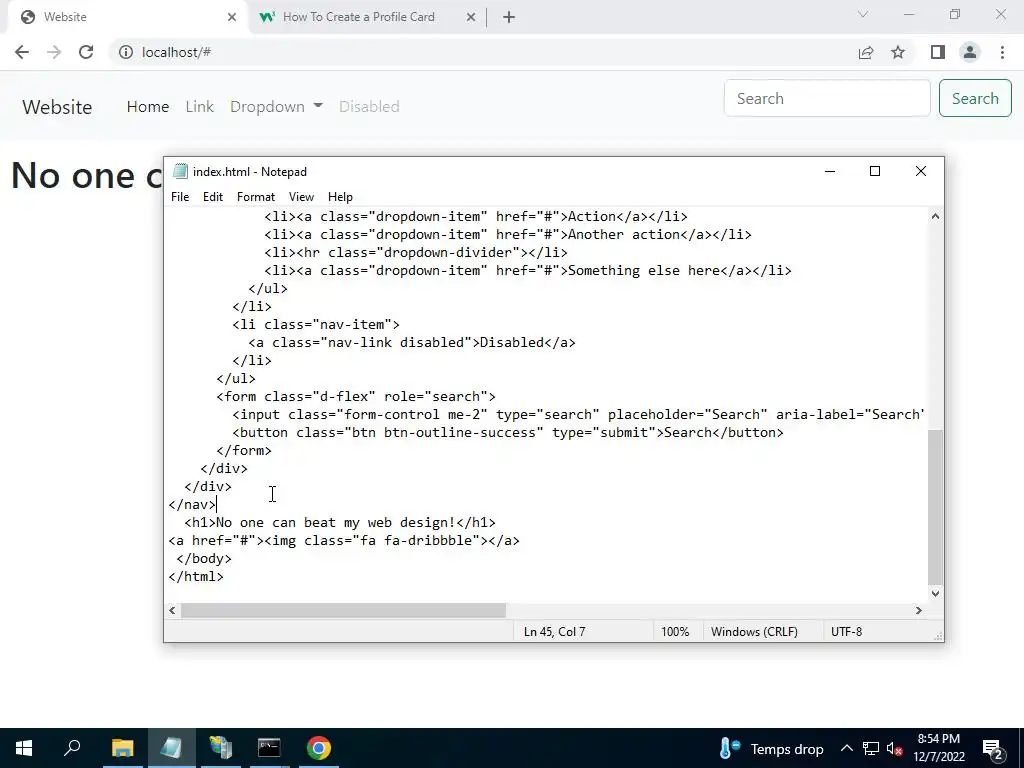Open Command Prompt taskbar icon
1024x768 pixels.
269,748
